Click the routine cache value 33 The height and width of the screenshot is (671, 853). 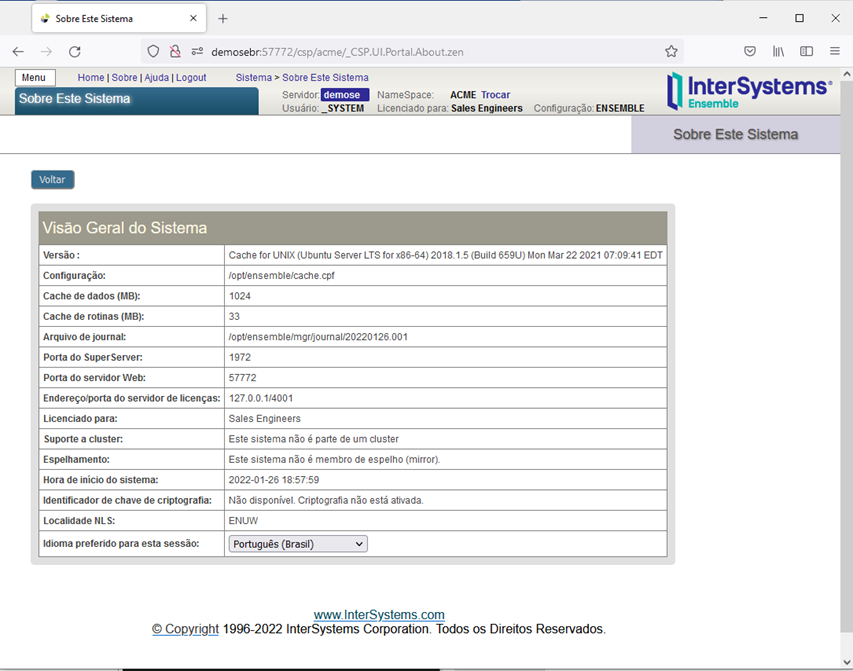[234, 317]
